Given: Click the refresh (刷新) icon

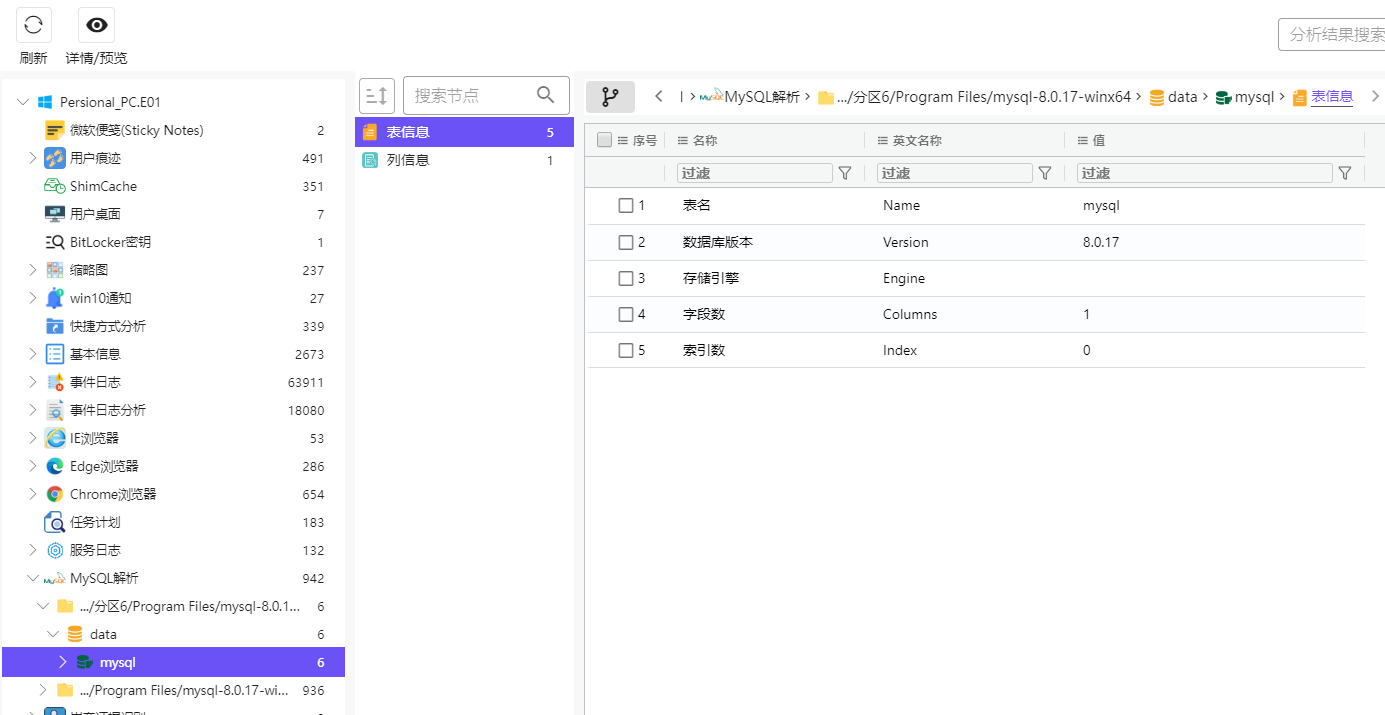Looking at the screenshot, I should (x=33, y=25).
